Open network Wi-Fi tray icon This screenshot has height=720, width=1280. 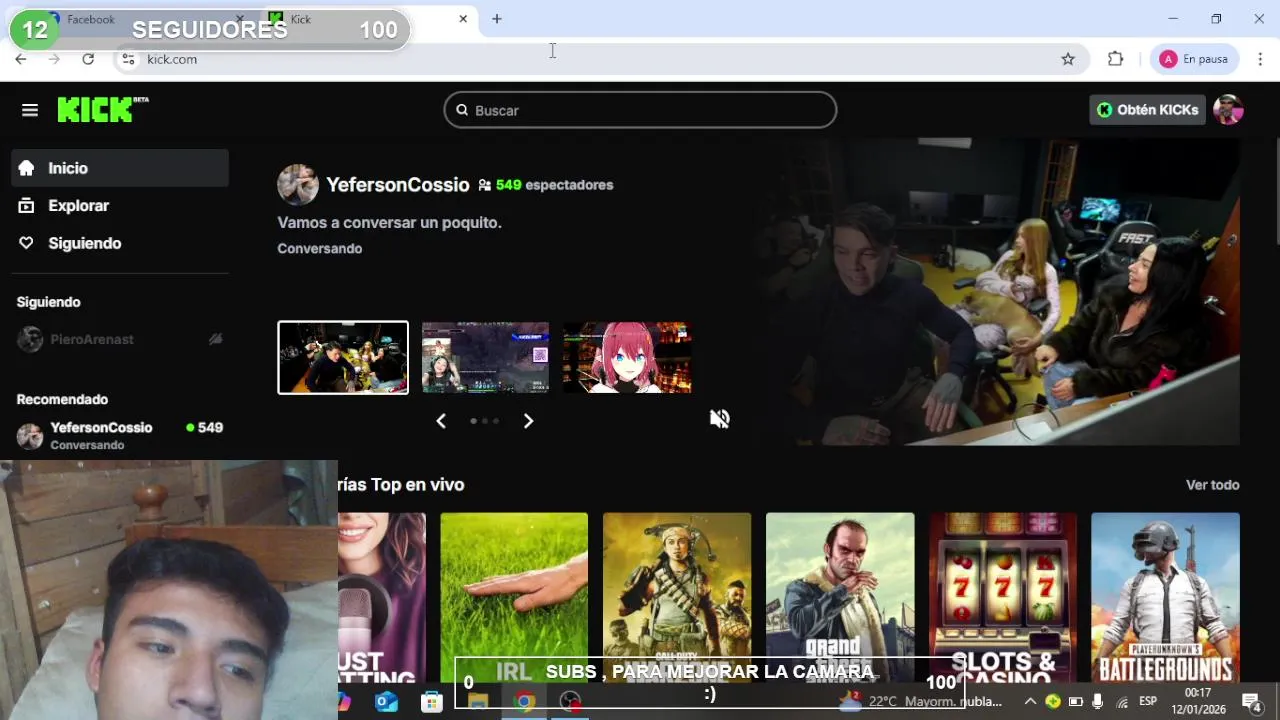click(x=1122, y=702)
